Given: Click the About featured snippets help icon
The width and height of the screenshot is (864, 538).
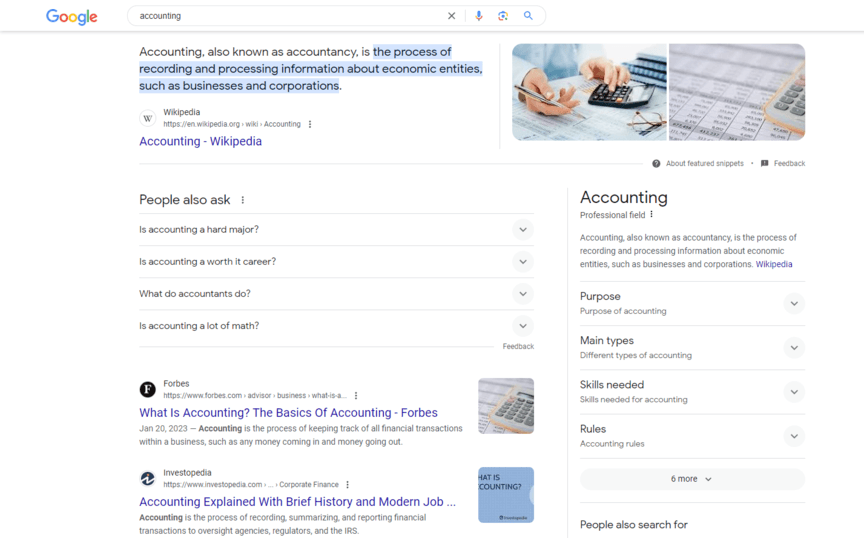Looking at the screenshot, I should click(x=656, y=164).
